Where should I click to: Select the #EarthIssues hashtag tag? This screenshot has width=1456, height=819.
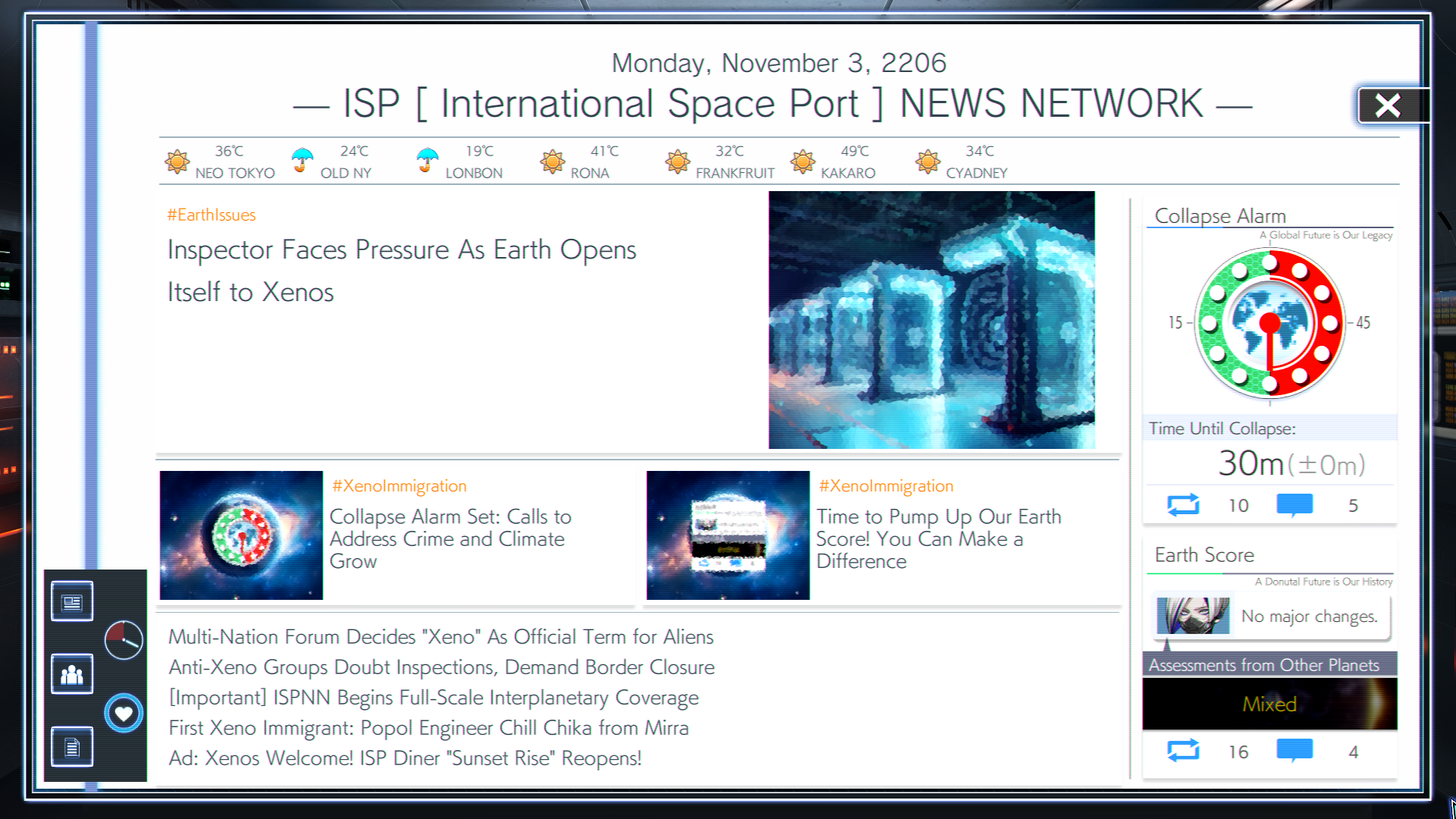click(212, 215)
